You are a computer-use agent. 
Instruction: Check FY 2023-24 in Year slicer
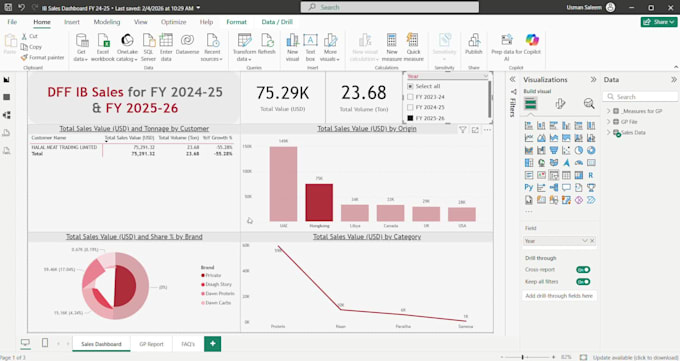410,97
